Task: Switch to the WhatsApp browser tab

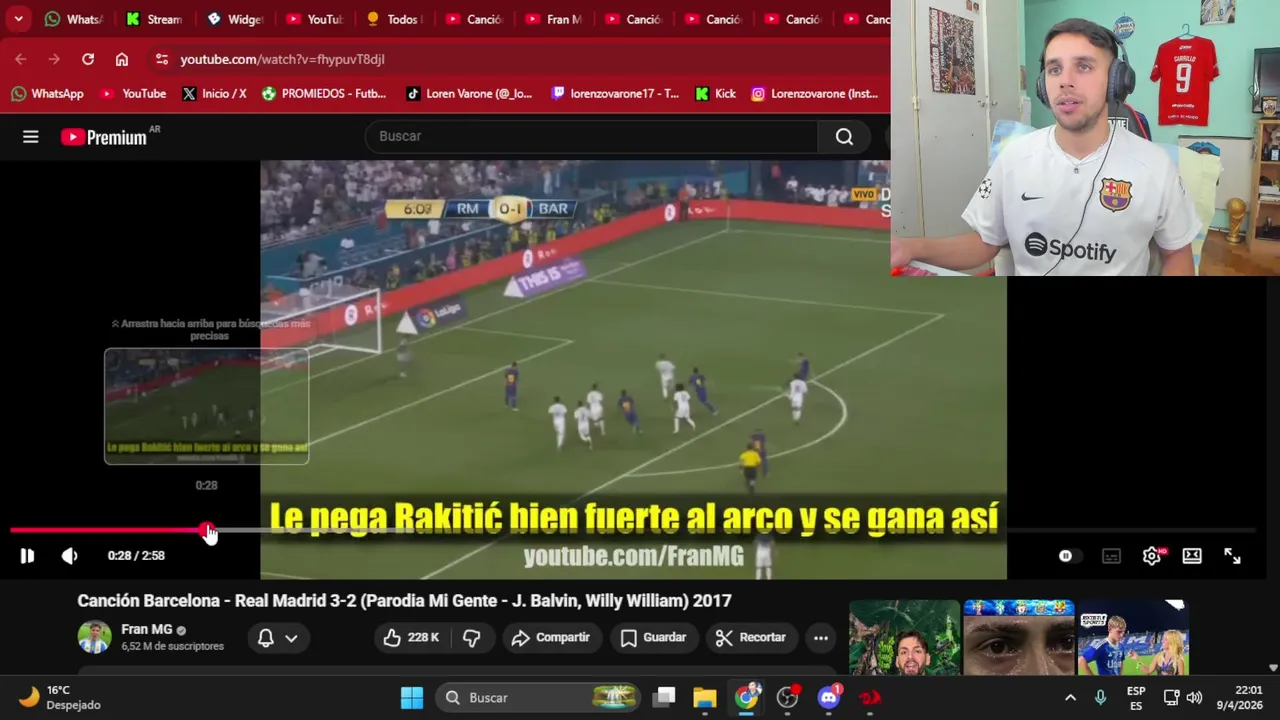Action: click(73, 19)
